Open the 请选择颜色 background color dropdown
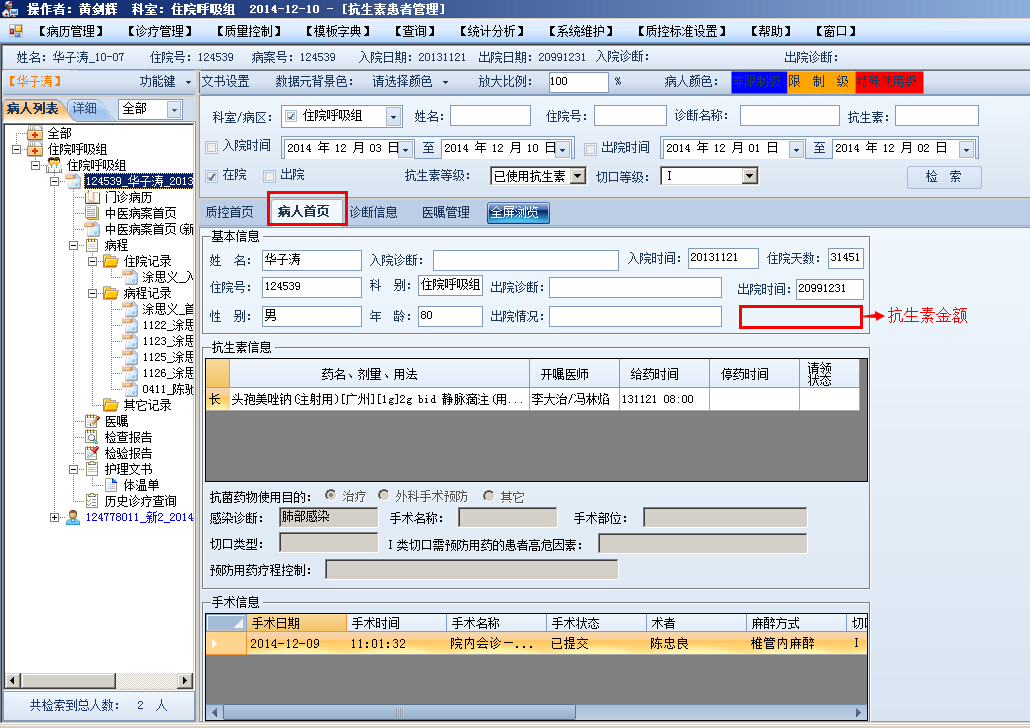Image resolution: width=1030 pixels, height=728 pixels. point(445,82)
